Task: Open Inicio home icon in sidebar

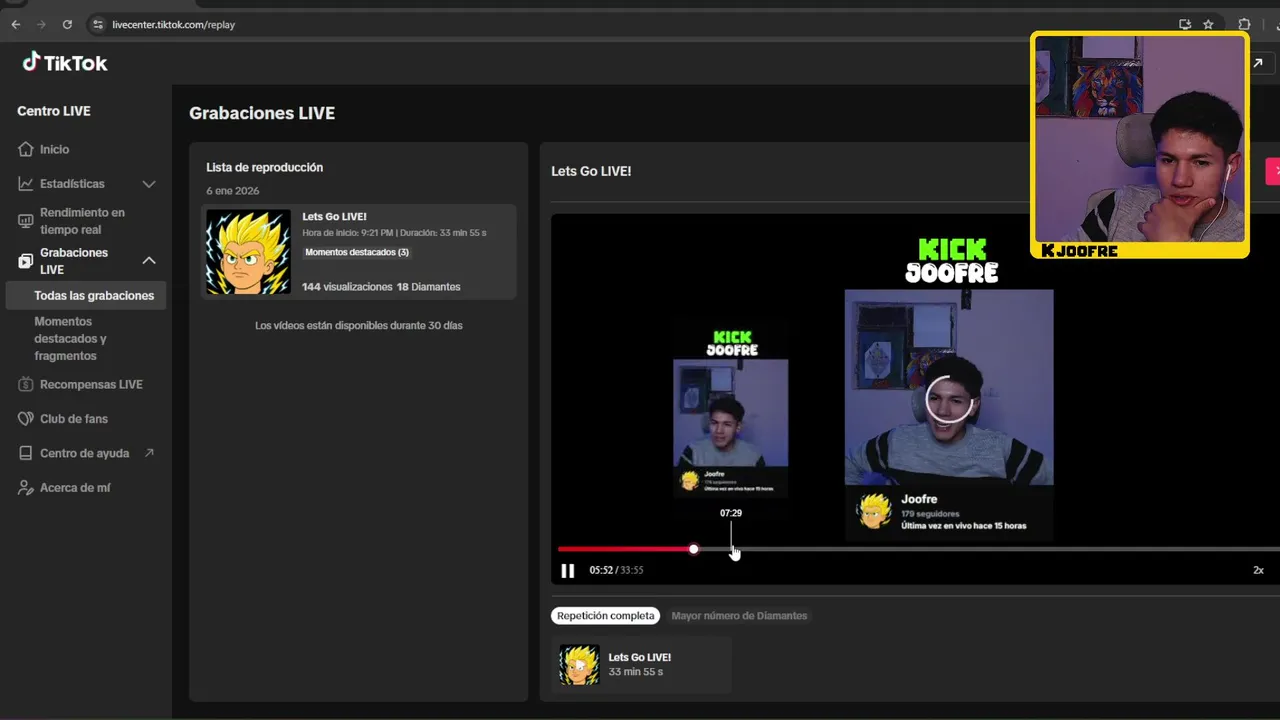Action: coord(26,149)
